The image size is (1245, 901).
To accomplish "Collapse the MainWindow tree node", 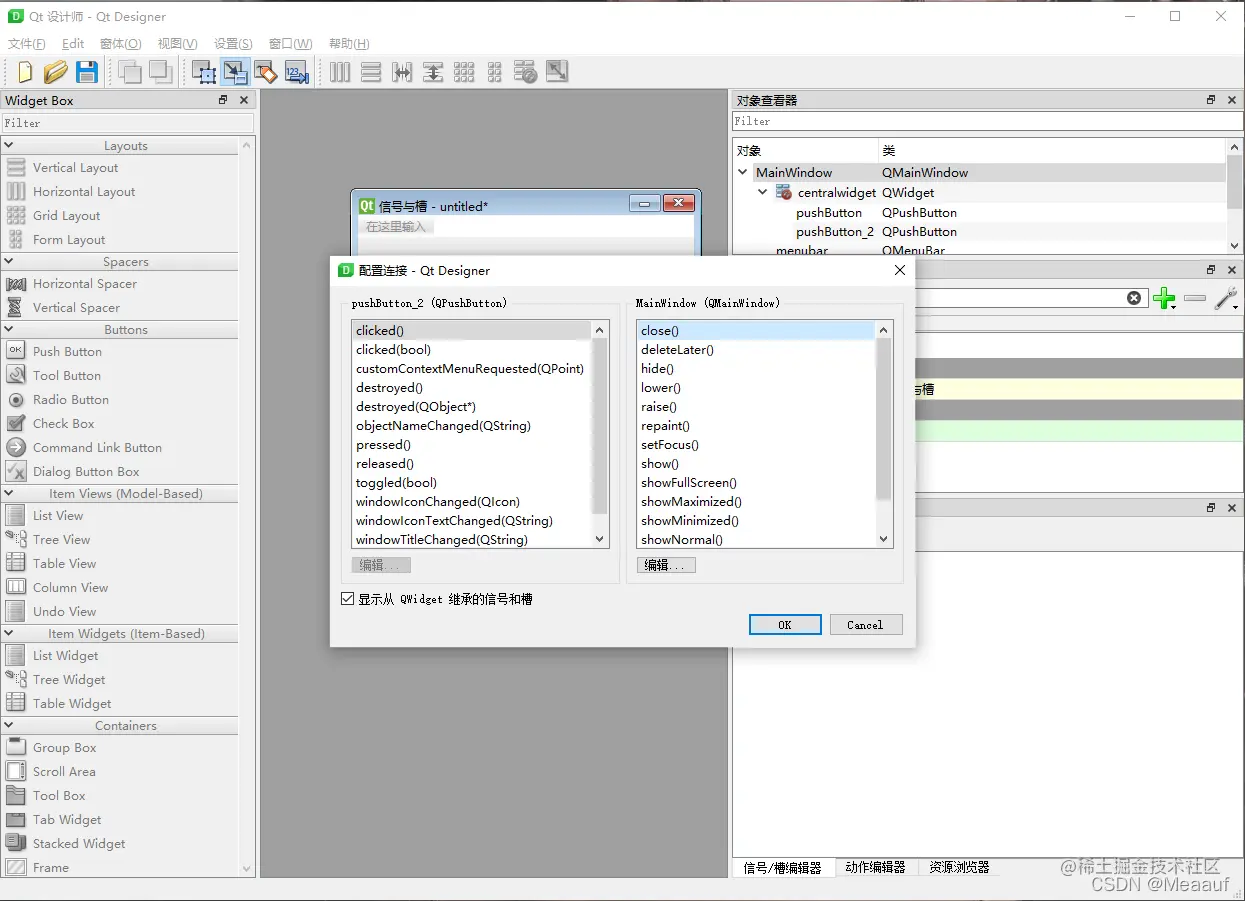I will coord(743,173).
